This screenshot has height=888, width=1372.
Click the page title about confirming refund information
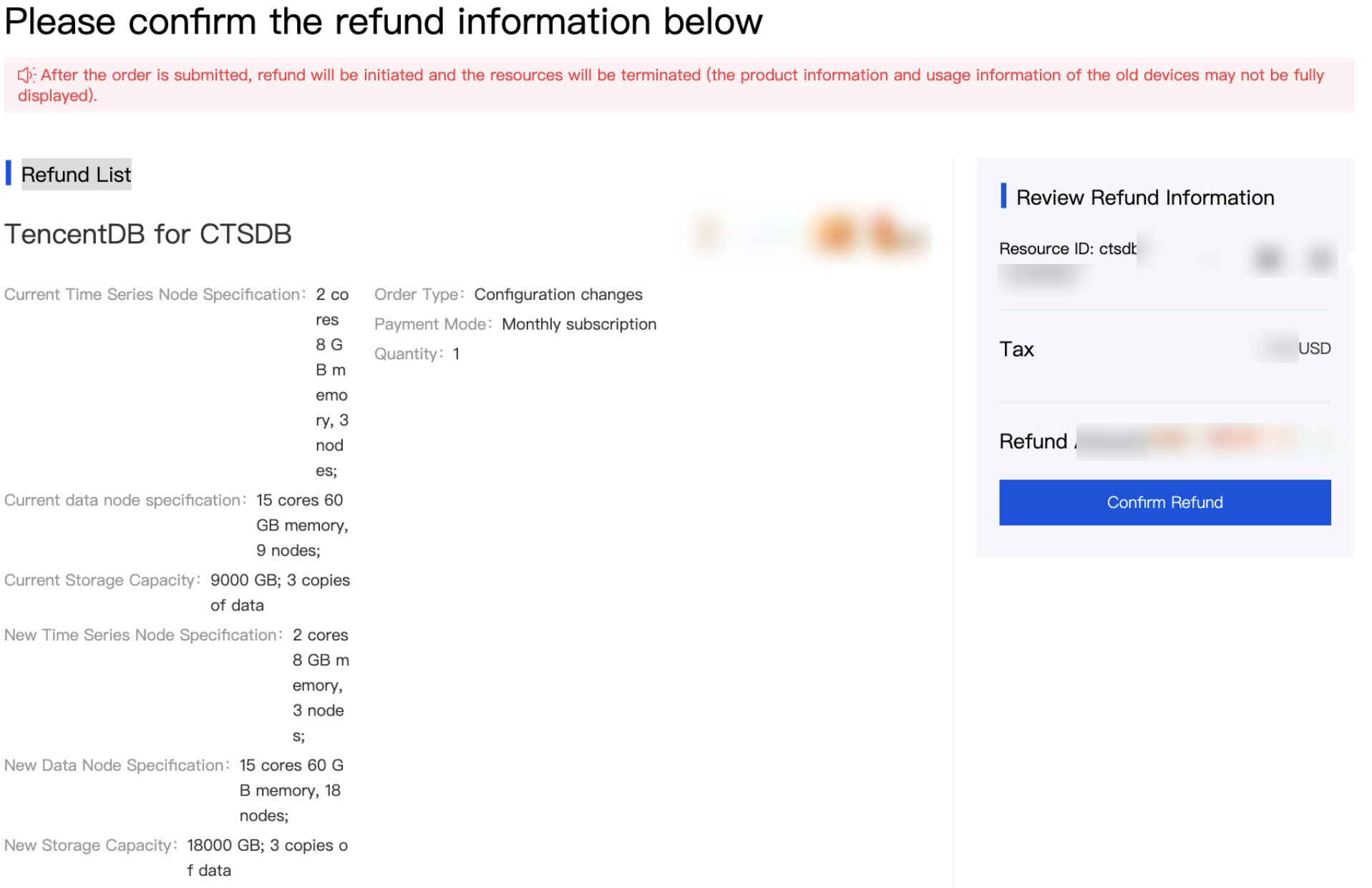(384, 21)
